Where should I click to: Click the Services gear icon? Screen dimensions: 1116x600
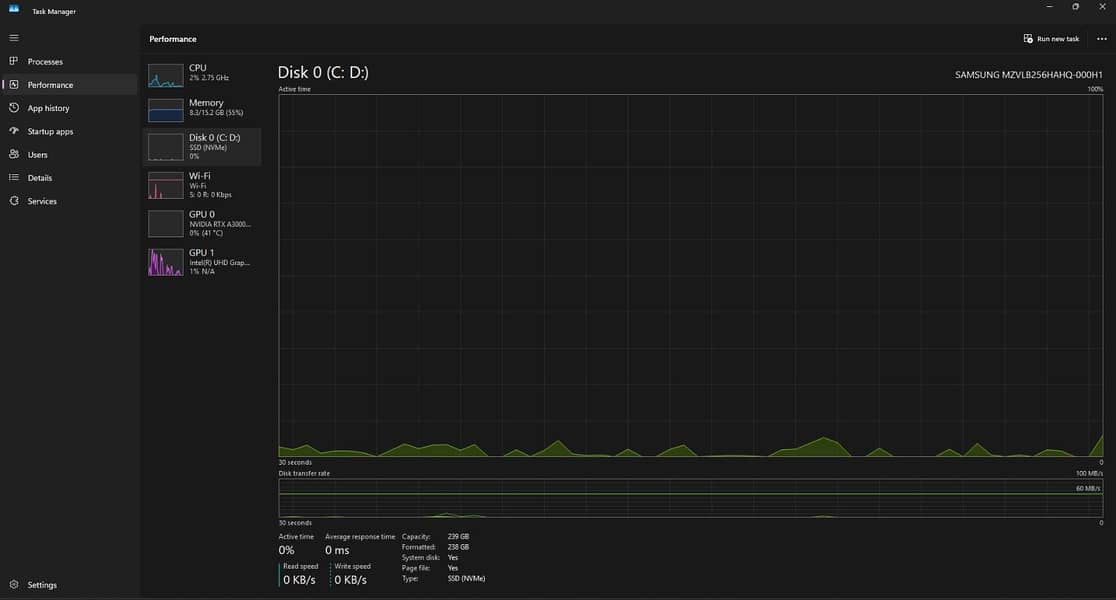(x=14, y=201)
